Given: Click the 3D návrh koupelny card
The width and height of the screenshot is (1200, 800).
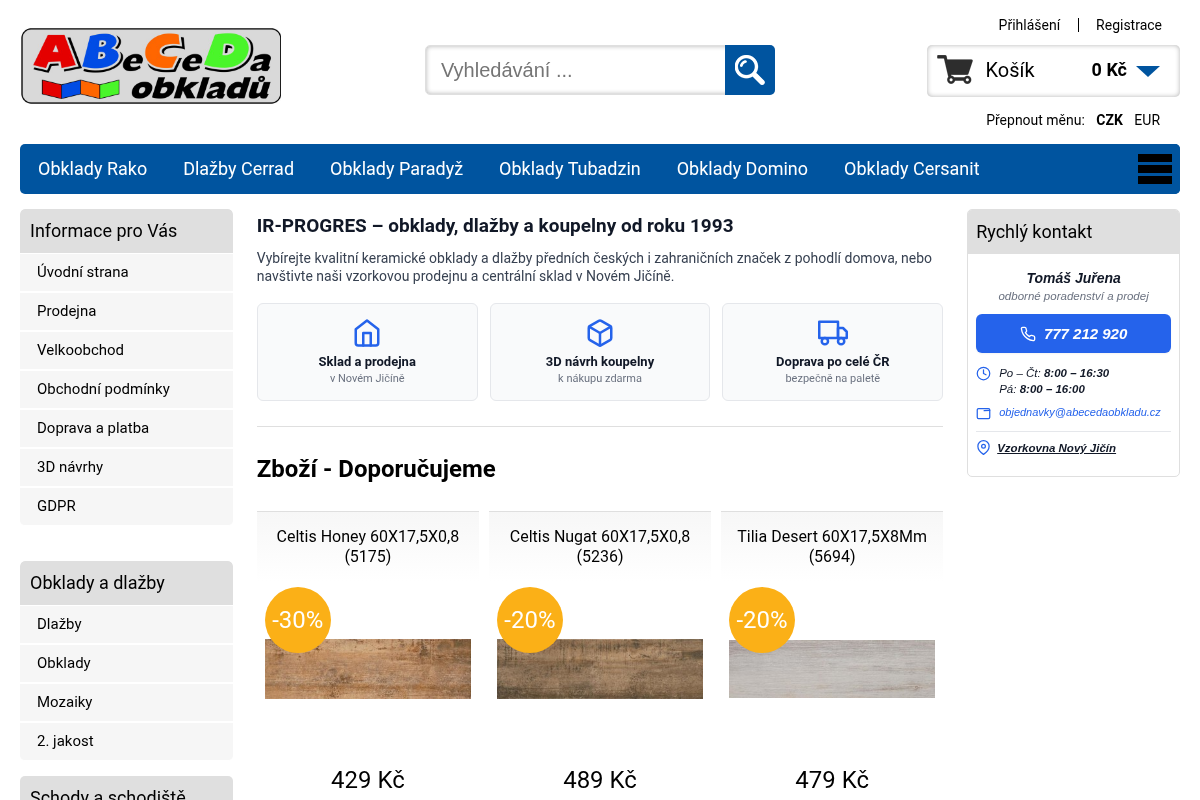Looking at the screenshot, I should point(600,352).
